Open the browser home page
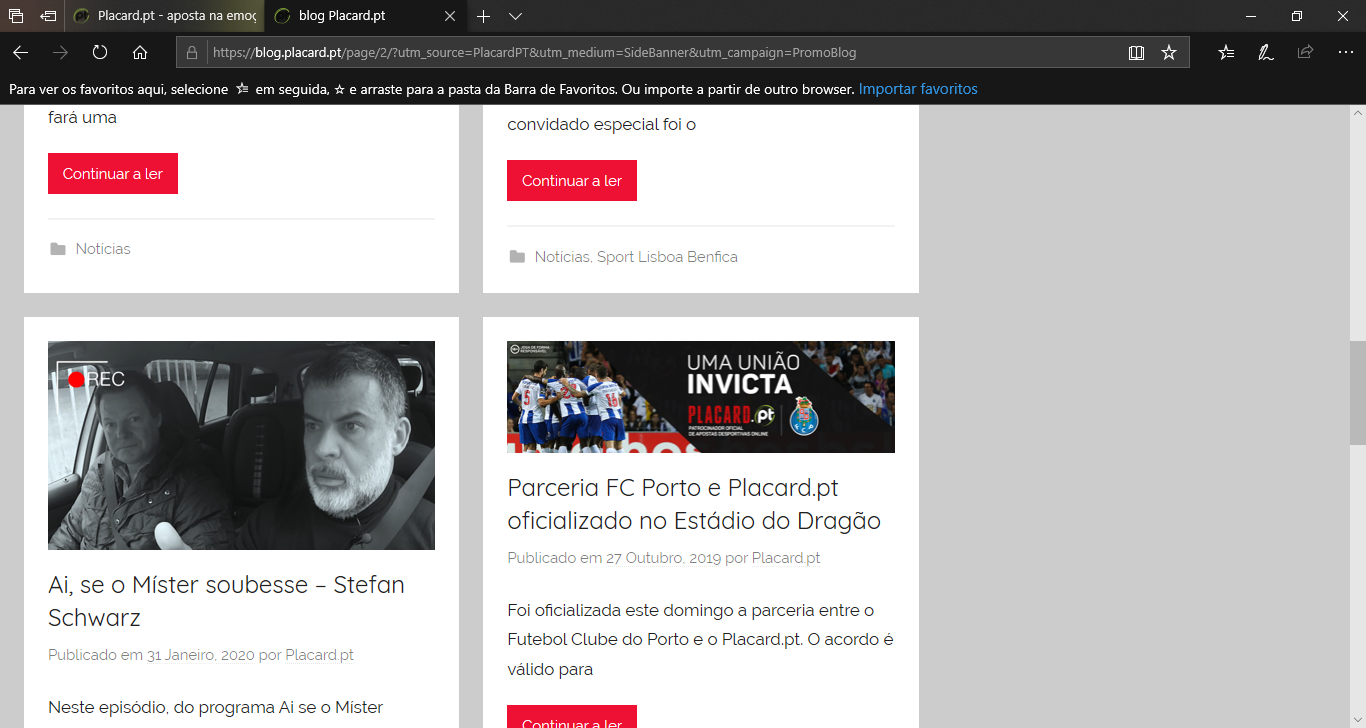1366x728 pixels. [x=140, y=52]
